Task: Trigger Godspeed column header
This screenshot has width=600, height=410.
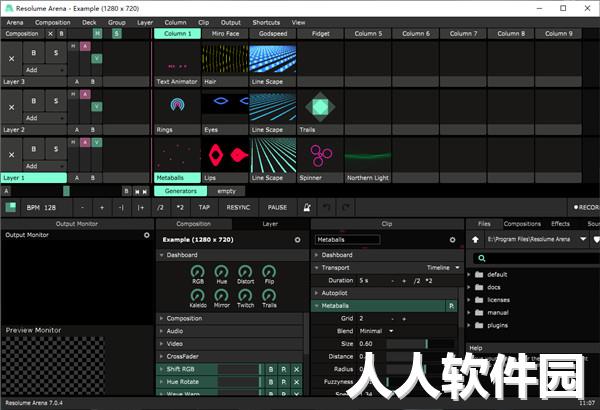Action: point(273,34)
